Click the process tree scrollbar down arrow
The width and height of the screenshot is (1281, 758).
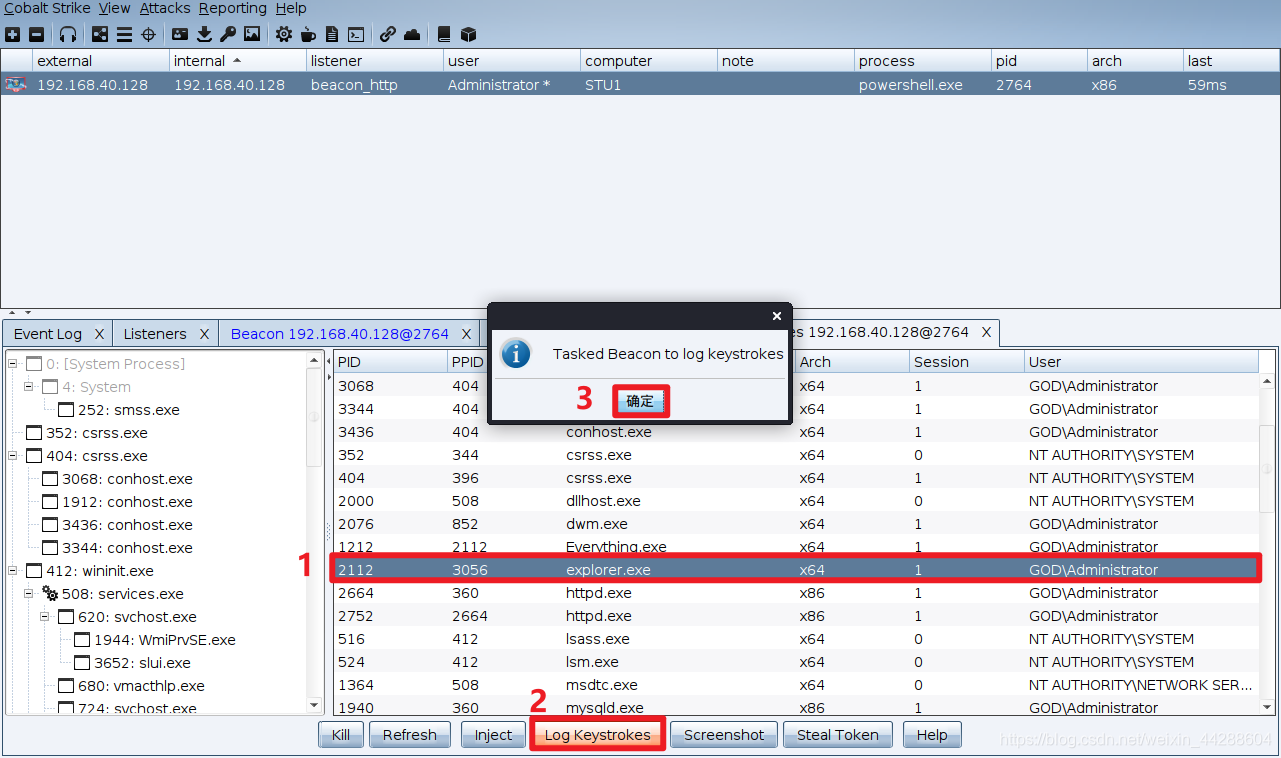(x=315, y=706)
